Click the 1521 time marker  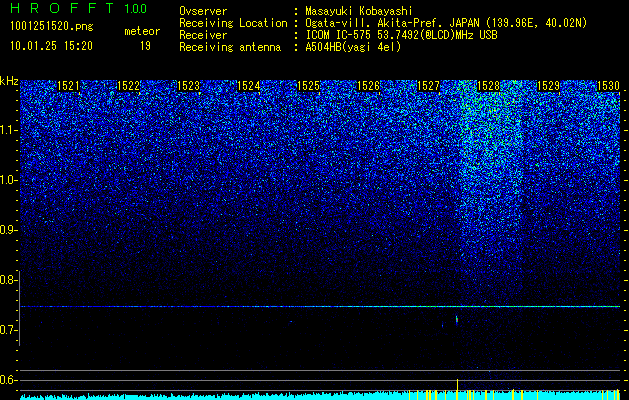coord(68,86)
